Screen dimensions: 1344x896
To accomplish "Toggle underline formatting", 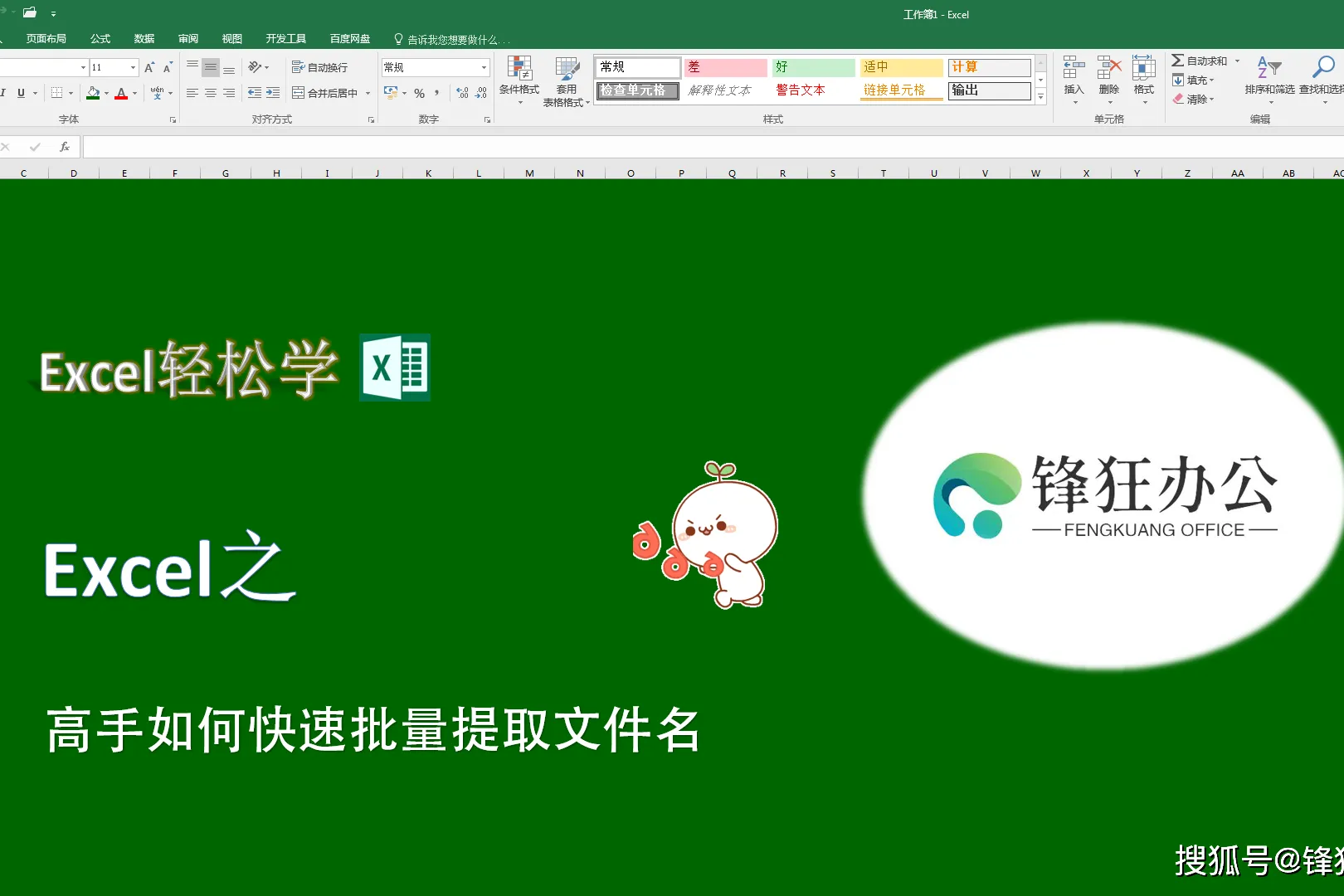I will pos(21,93).
